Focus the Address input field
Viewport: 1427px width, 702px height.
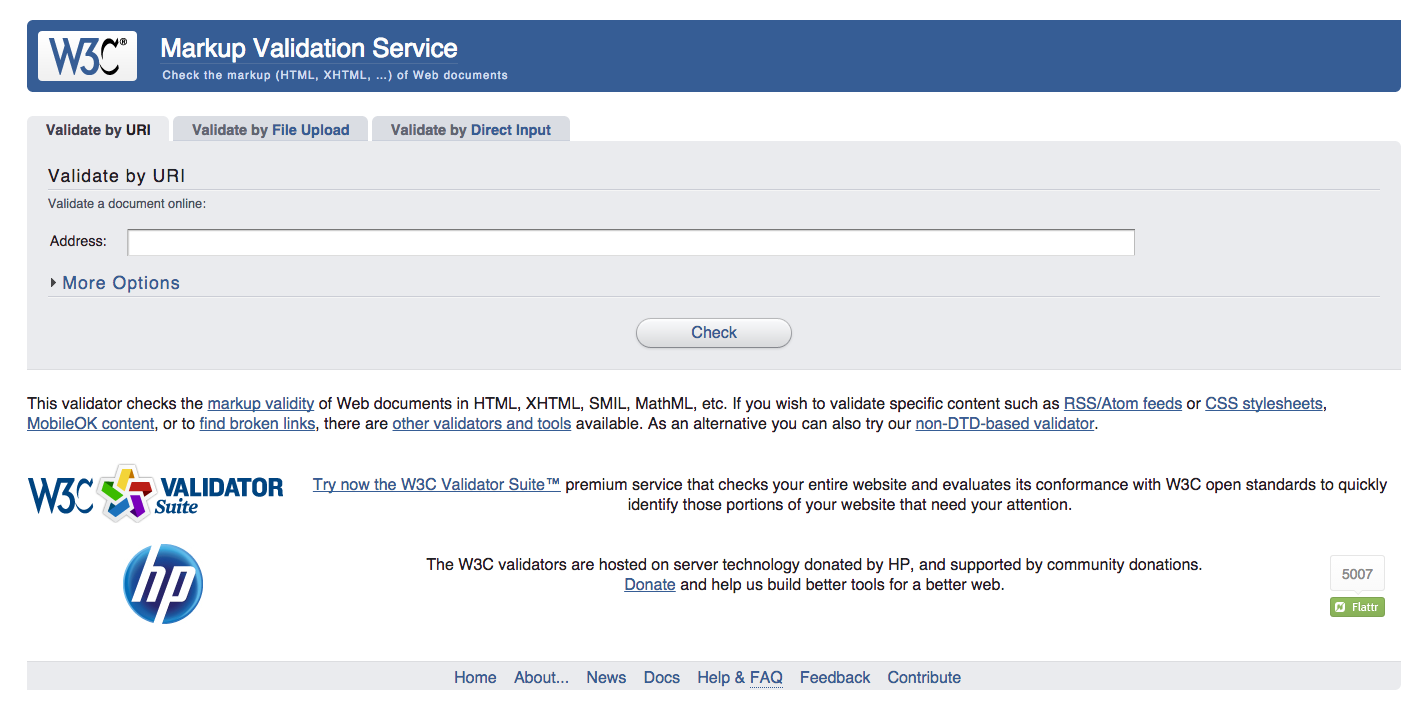(630, 242)
